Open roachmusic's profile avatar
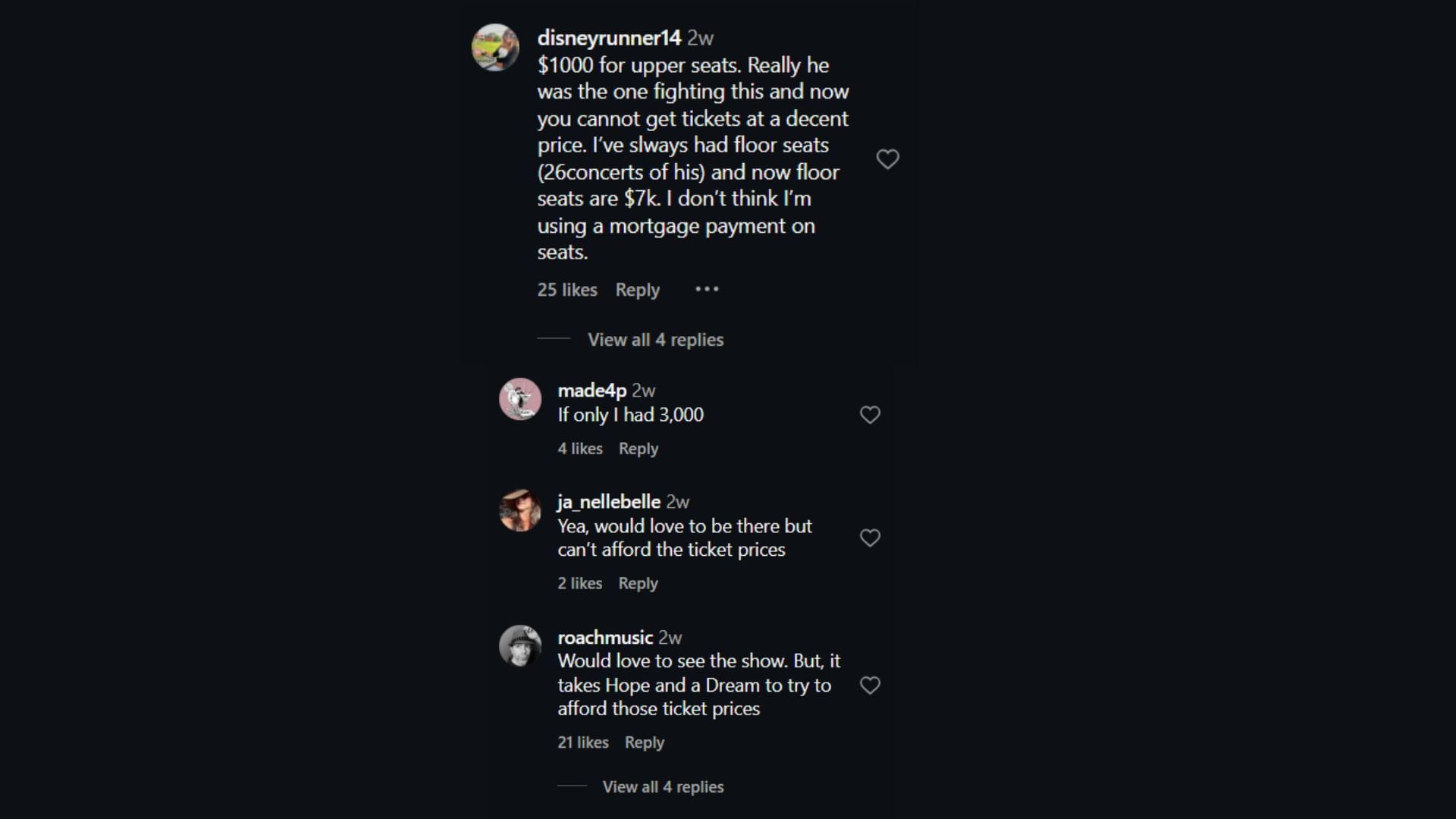This screenshot has height=819, width=1456. pos(520,645)
